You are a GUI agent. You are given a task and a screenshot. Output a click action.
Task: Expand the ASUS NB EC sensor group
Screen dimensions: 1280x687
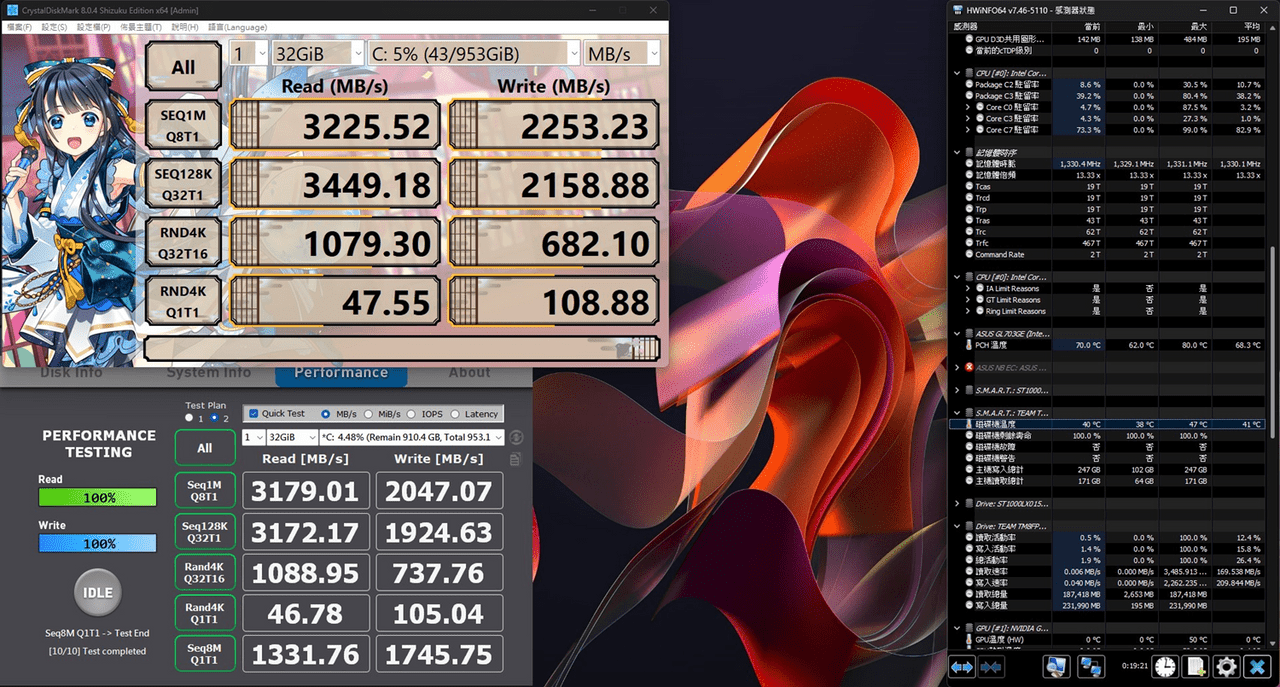[957, 367]
